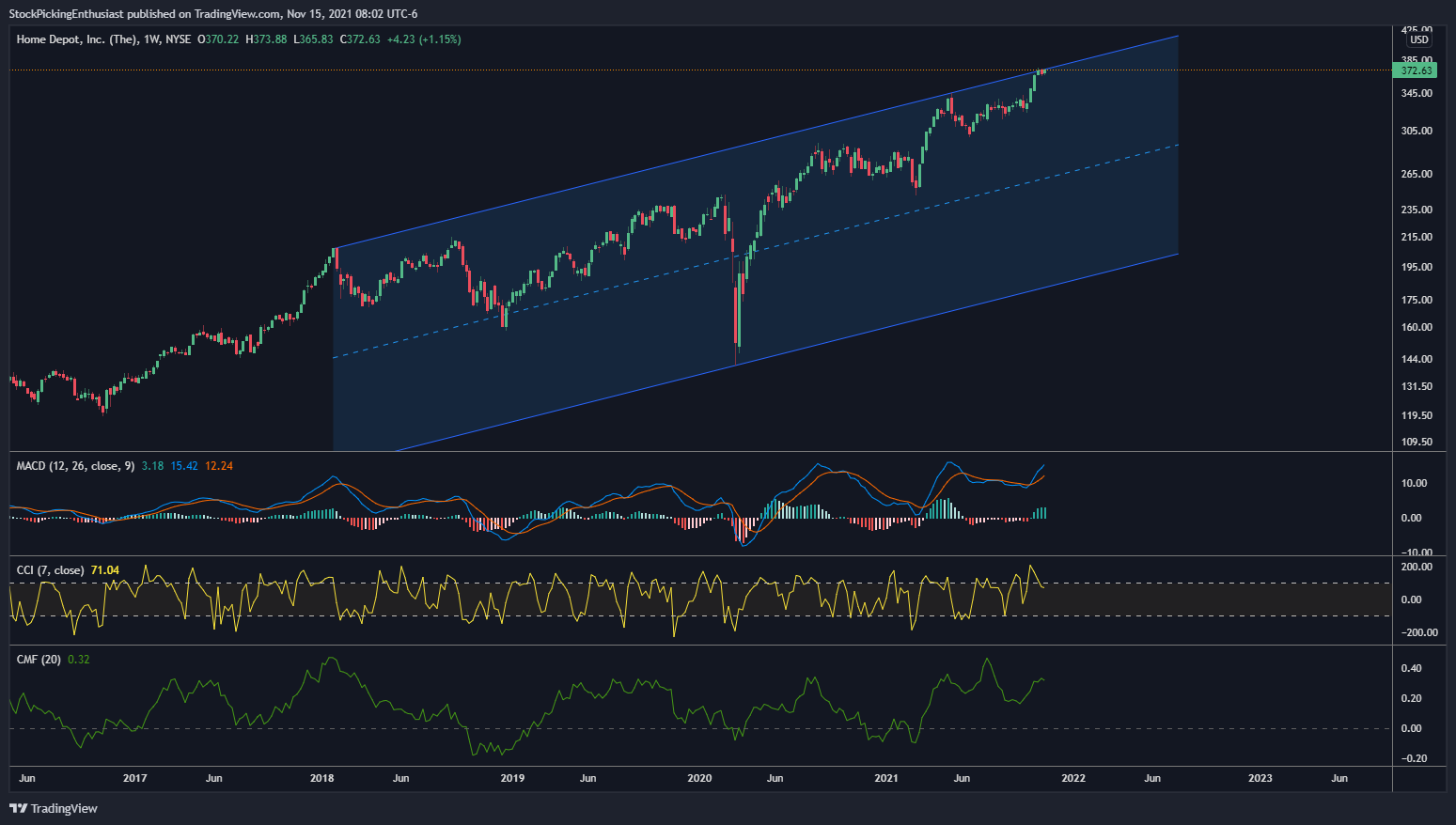Image resolution: width=1456 pixels, height=825 pixels.
Task: Click the 2023 label on time axis
Action: [x=1260, y=779]
